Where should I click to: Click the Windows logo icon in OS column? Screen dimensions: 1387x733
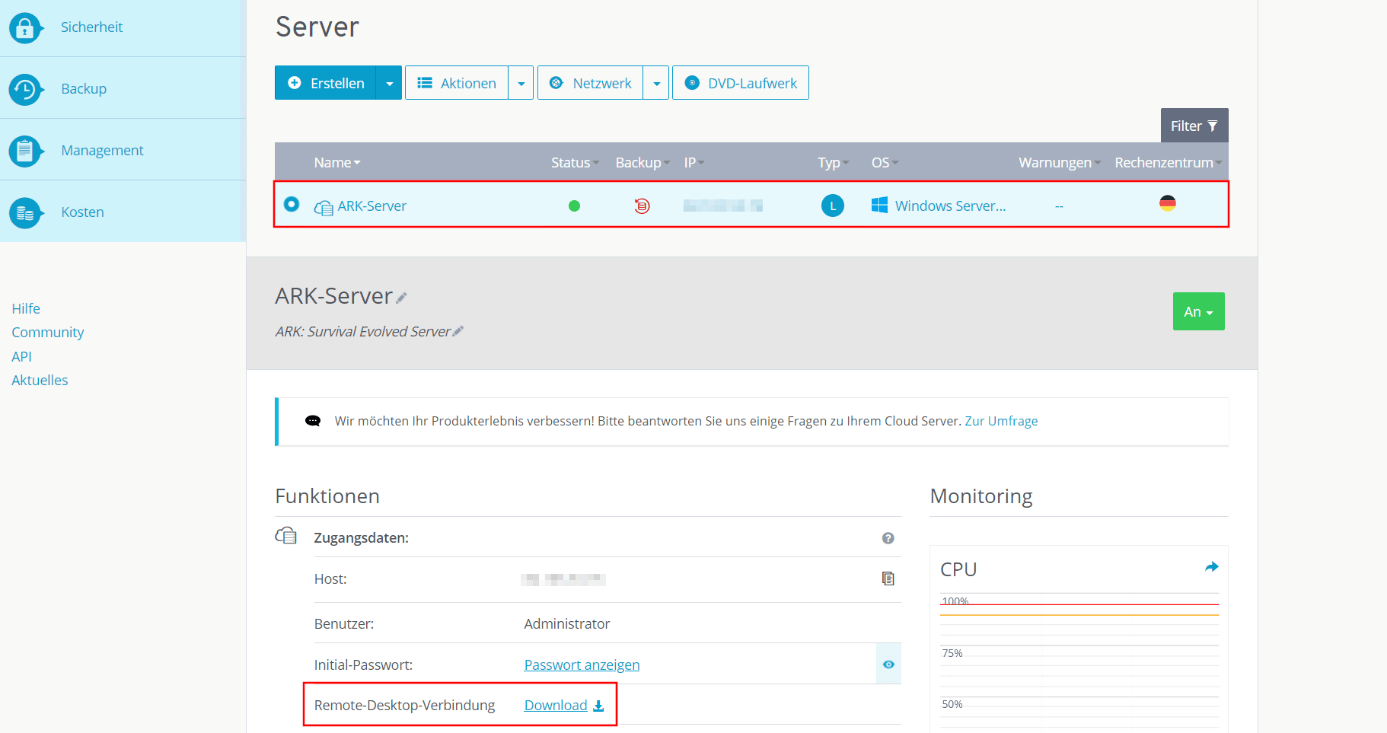pos(880,205)
